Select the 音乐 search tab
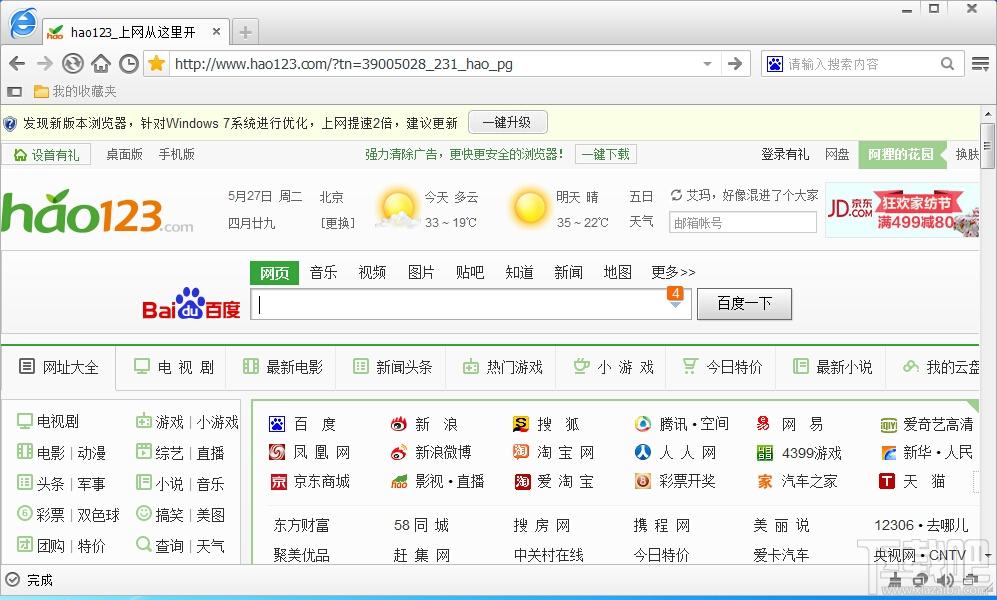997x600 pixels. point(323,273)
